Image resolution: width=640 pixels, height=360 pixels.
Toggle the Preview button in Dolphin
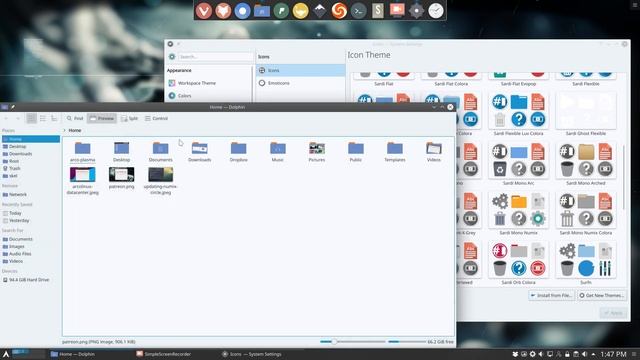[102, 118]
